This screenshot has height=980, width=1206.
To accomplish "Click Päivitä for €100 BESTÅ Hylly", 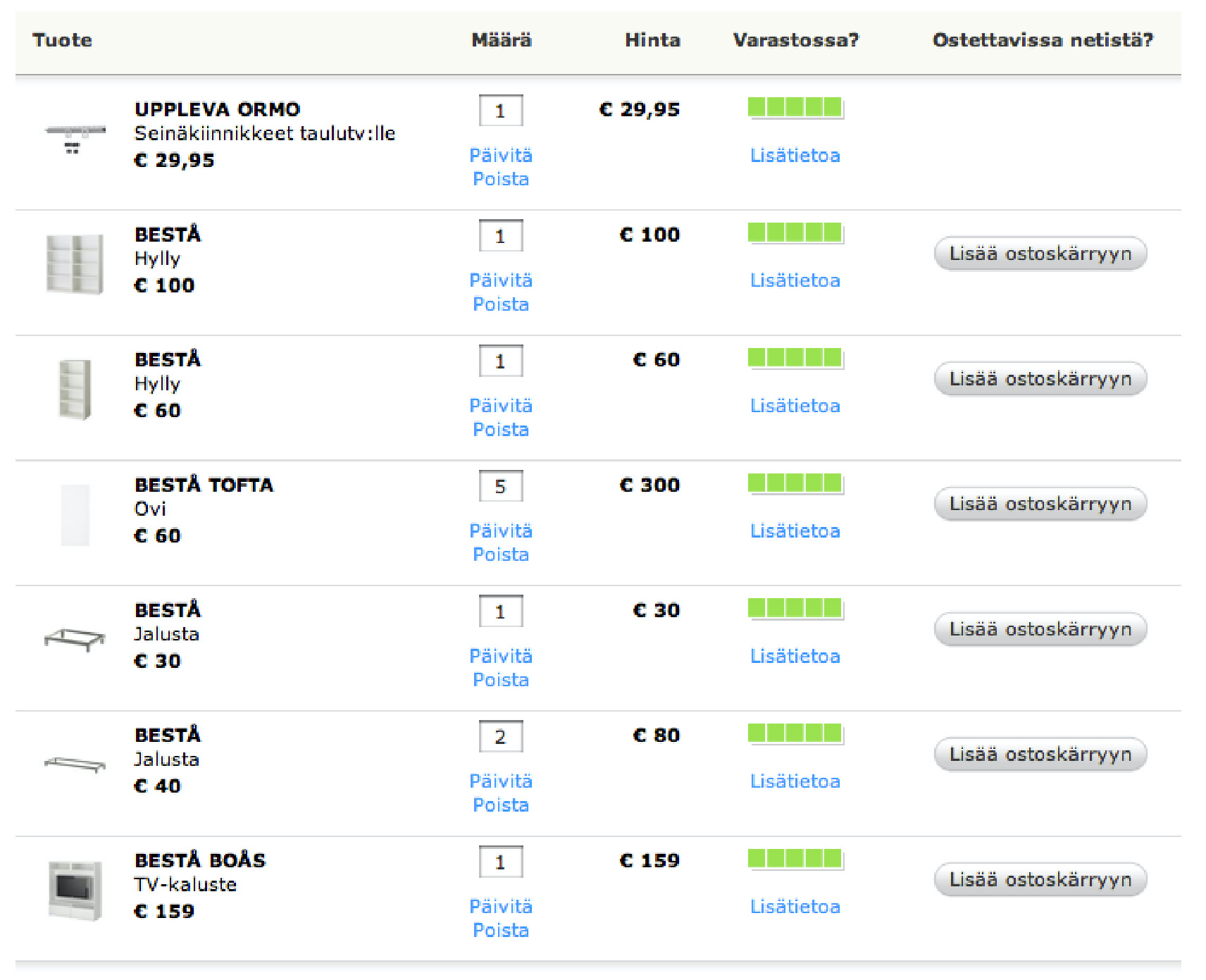I will point(501,280).
